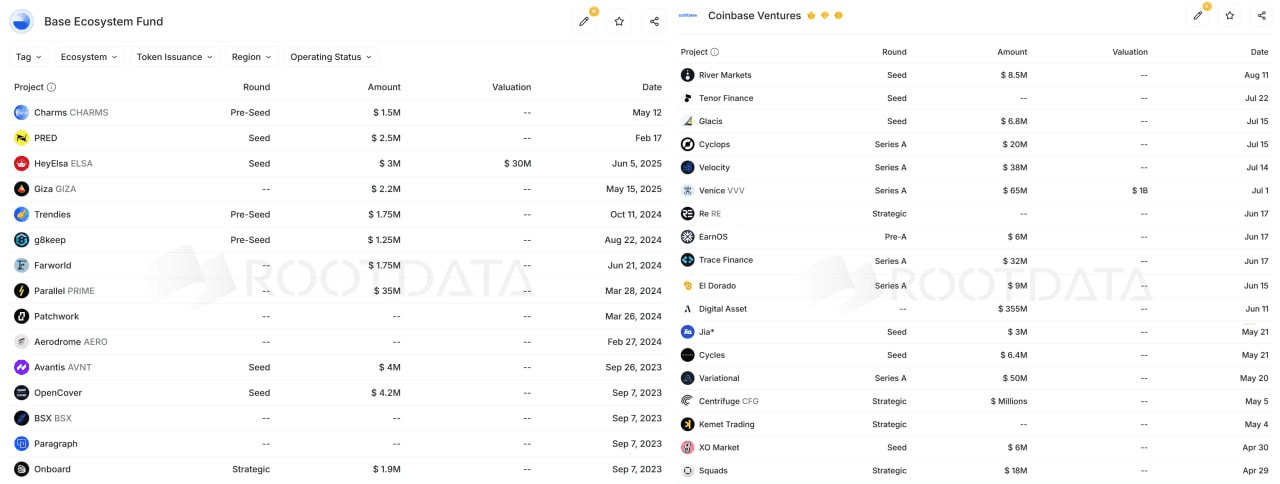Open the OpenCover project link
The image size is (1280, 484).
(58, 393)
